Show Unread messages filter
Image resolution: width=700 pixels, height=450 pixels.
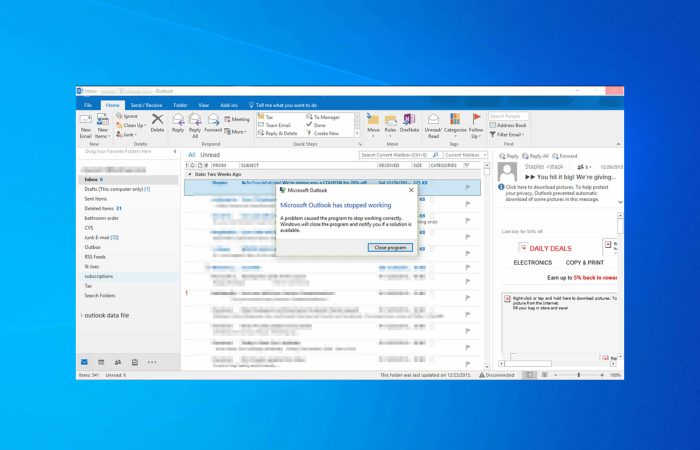210,155
